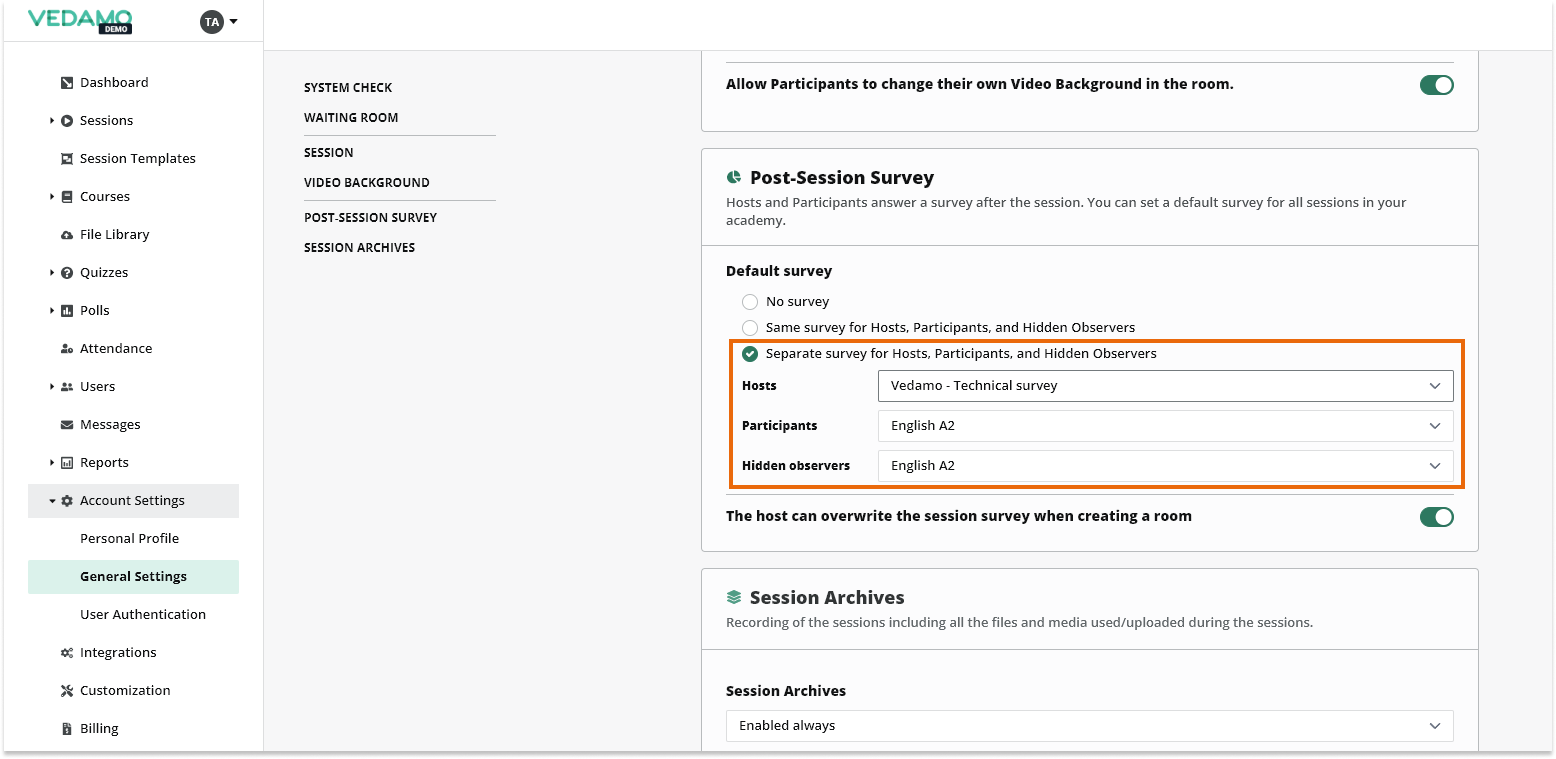Click the Integrations gears icon
Image resolution: width=1556 pixels, height=759 pixels.
click(67, 653)
